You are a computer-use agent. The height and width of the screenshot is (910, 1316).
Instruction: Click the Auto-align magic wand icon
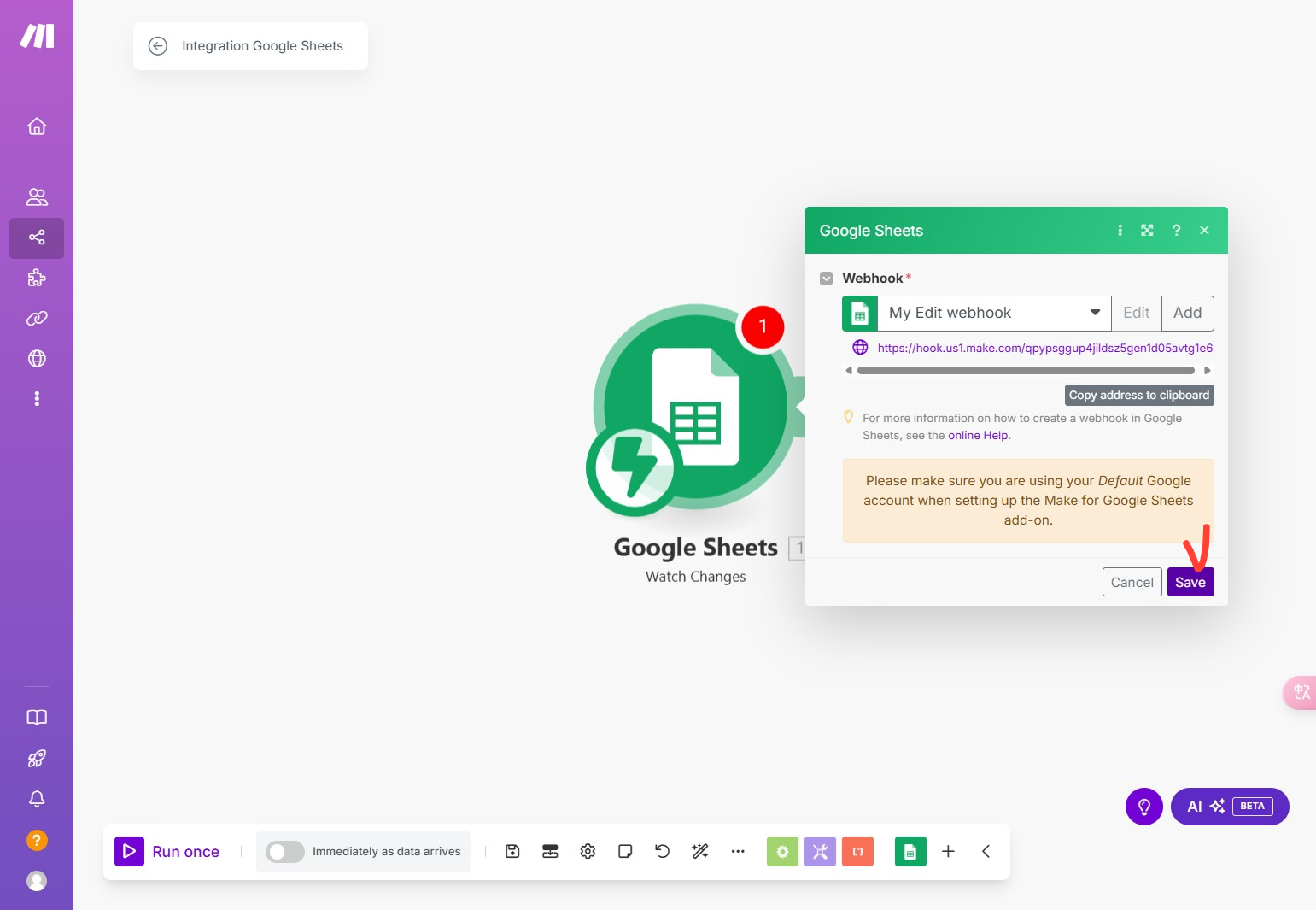(x=700, y=851)
